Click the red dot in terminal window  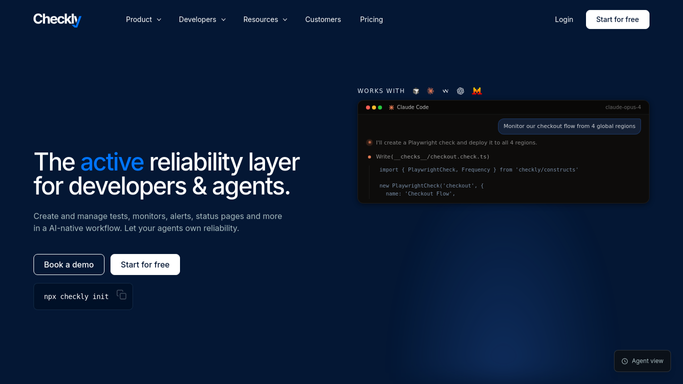click(368, 108)
